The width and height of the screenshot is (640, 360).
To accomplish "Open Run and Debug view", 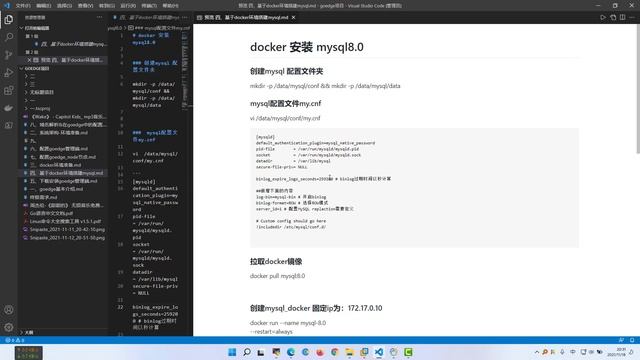I will (x=9, y=73).
